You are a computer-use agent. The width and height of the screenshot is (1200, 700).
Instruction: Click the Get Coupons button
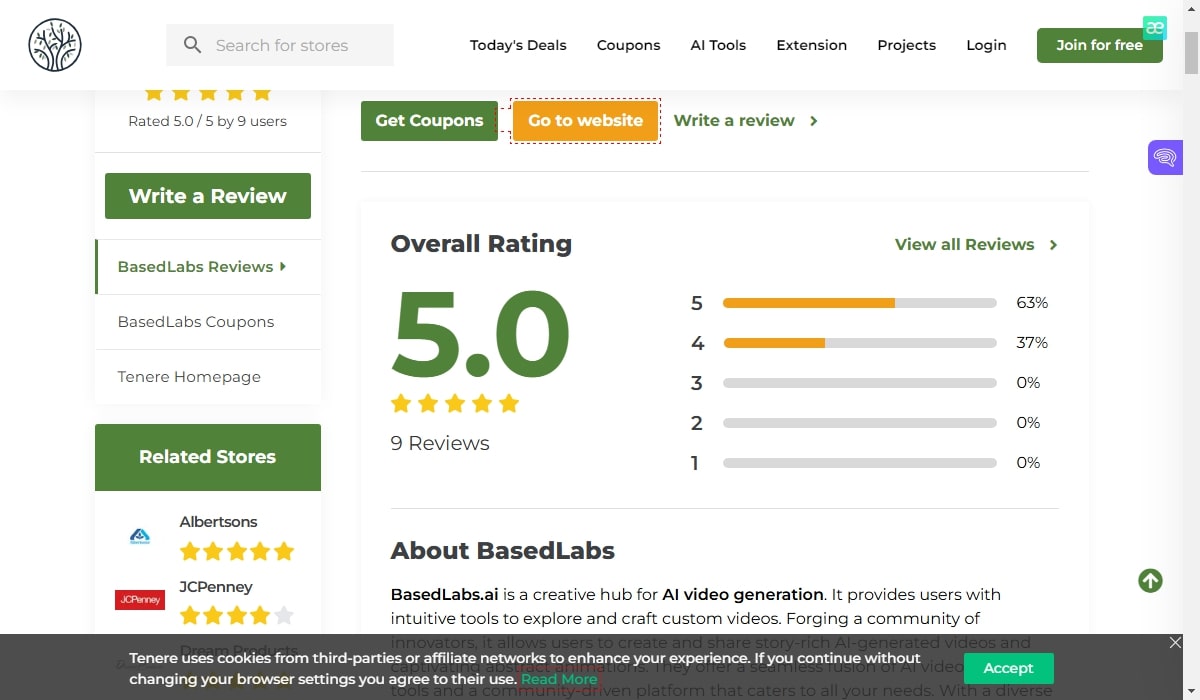tap(429, 121)
